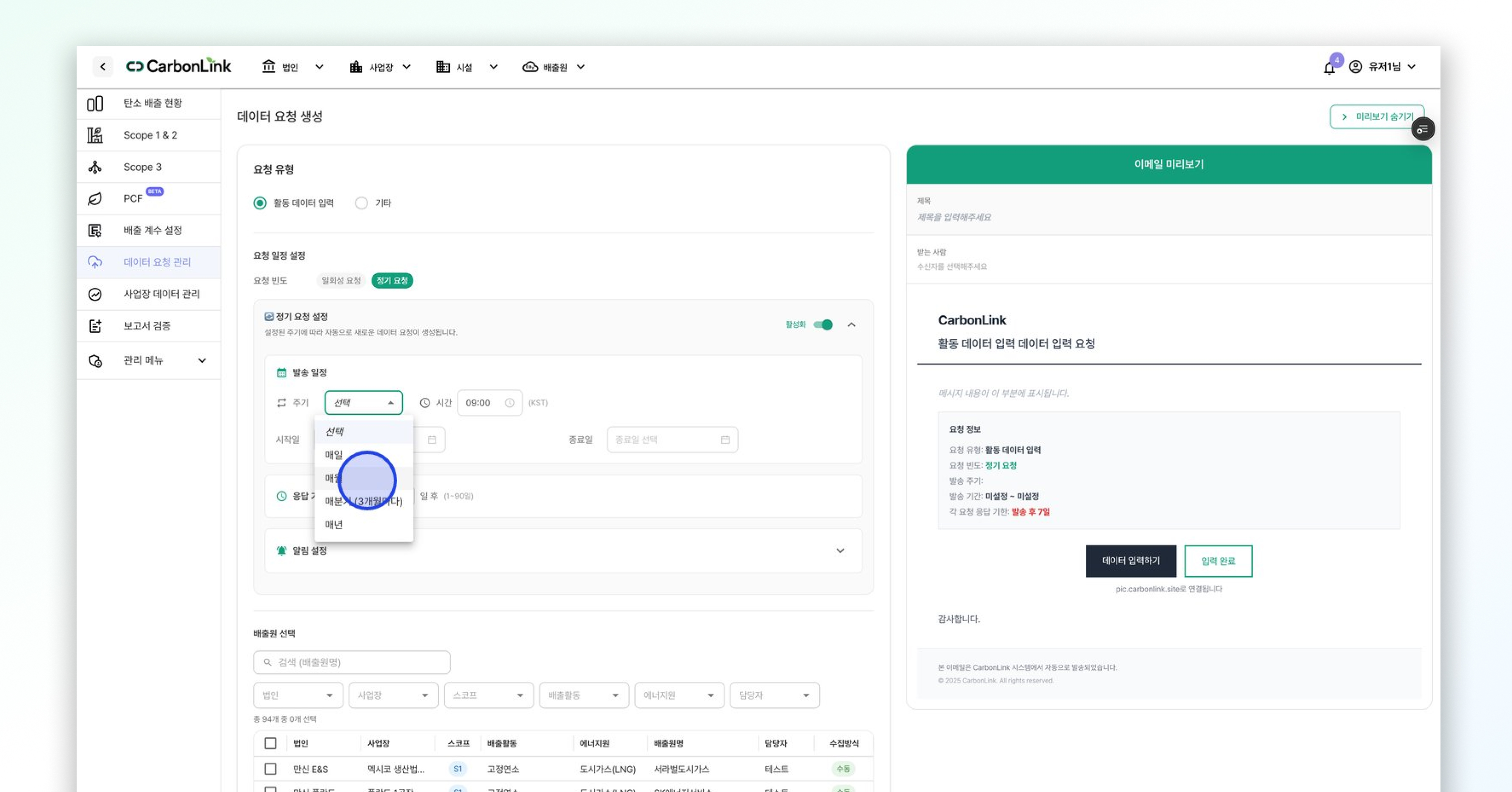Open the 에너지원 filter dropdown
The width and height of the screenshot is (1512, 792).
(x=680, y=695)
